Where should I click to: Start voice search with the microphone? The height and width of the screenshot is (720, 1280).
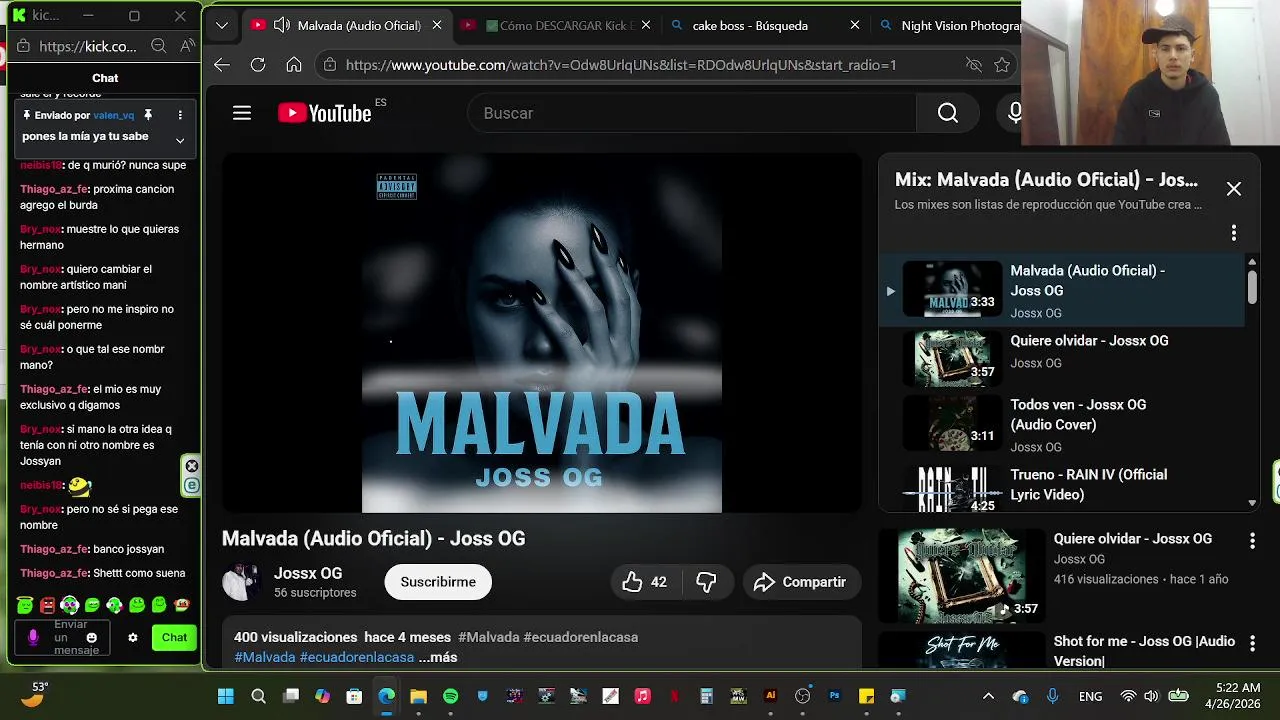click(1014, 113)
